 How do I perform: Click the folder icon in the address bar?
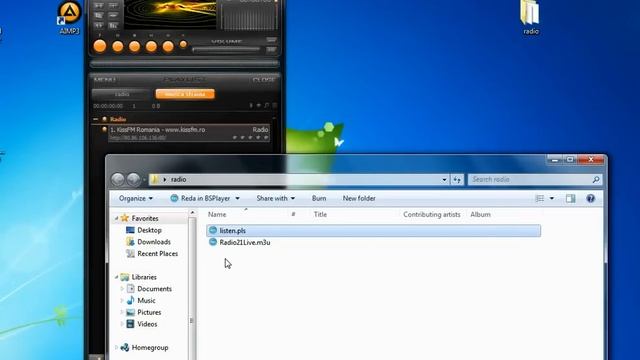[155, 179]
